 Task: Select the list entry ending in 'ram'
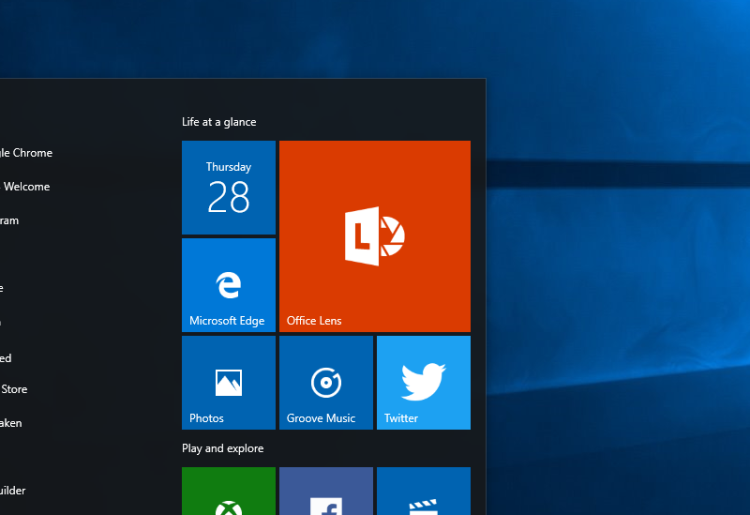pyautogui.click(x=9, y=220)
